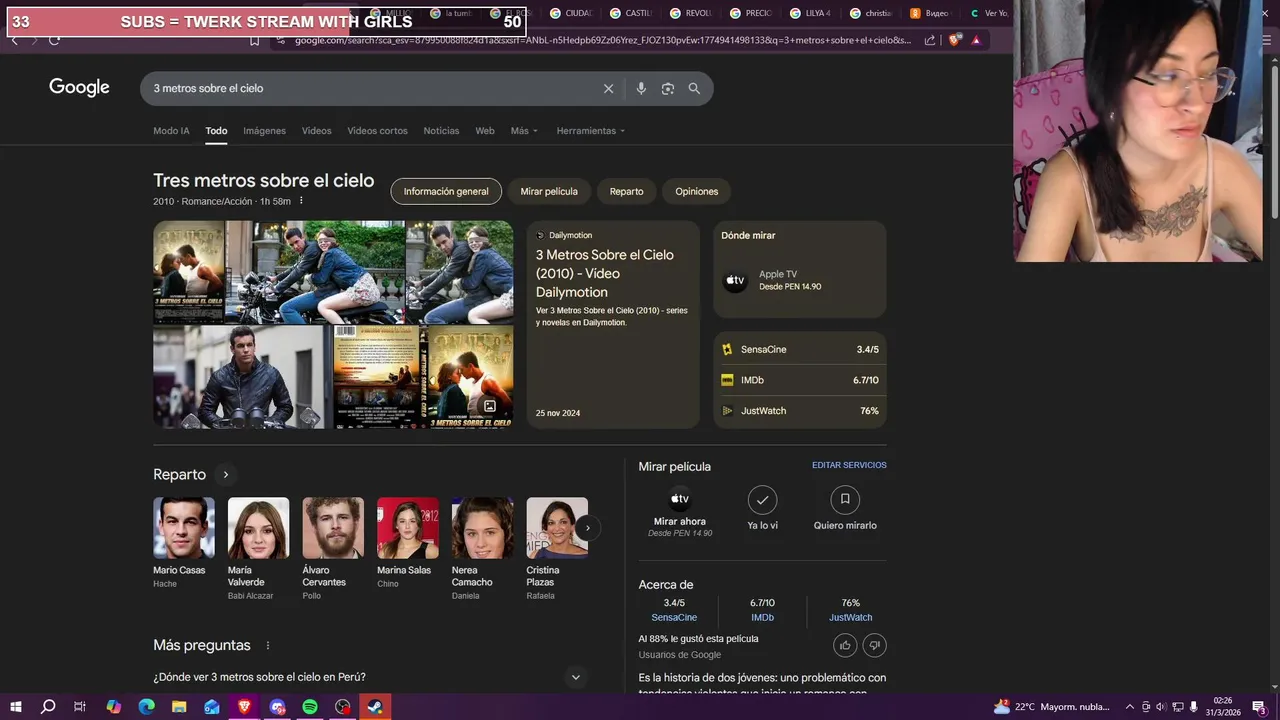This screenshot has width=1280, height=720.
Task: Open Steam from the taskbar
Action: coord(375,707)
